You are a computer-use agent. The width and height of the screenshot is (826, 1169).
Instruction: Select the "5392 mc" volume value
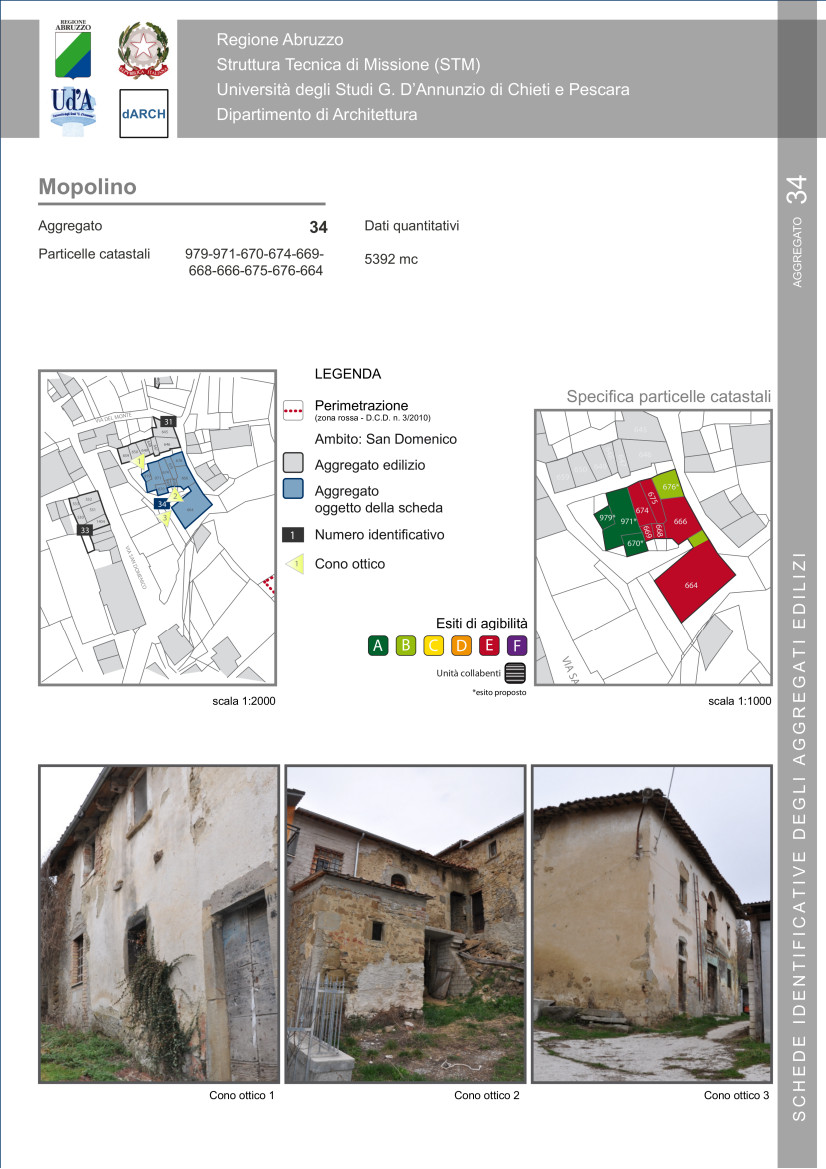click(391, 259)
